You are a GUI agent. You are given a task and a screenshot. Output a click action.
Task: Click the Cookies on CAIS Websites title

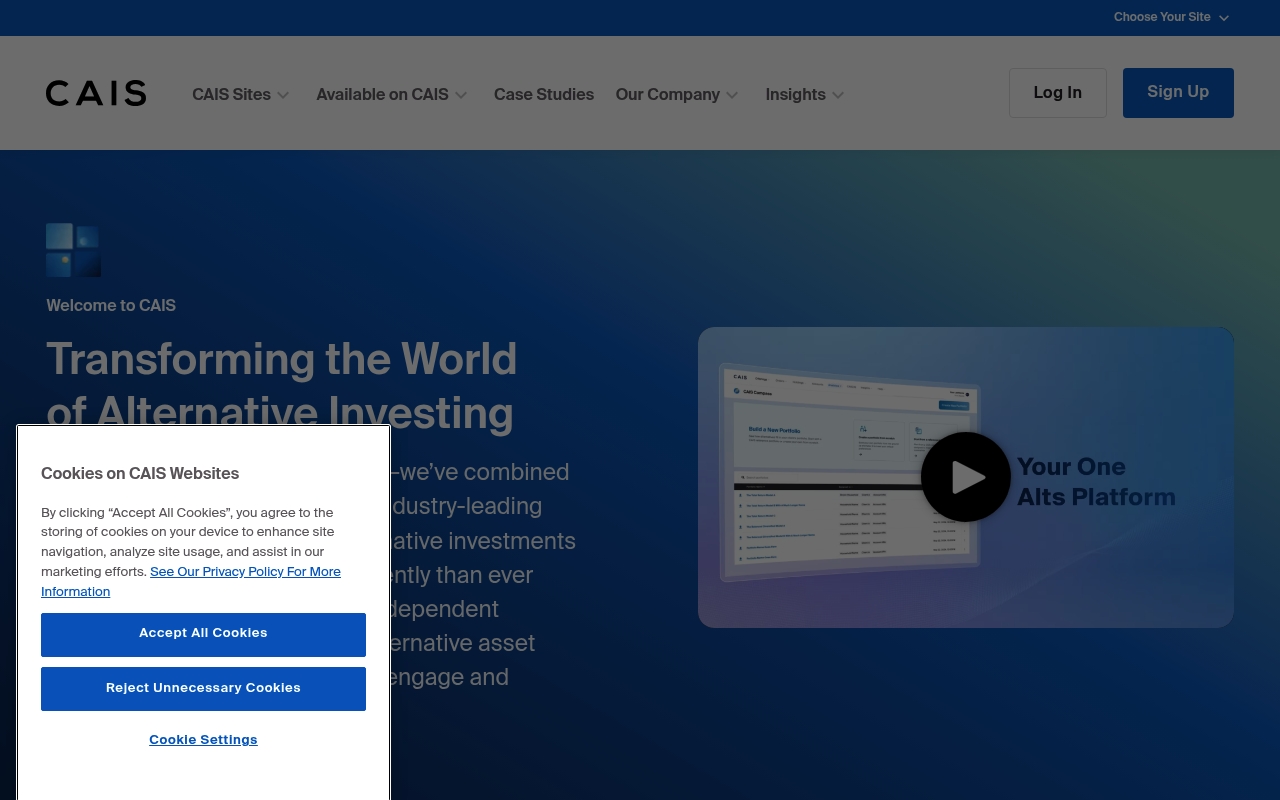[x=140, y=473]
